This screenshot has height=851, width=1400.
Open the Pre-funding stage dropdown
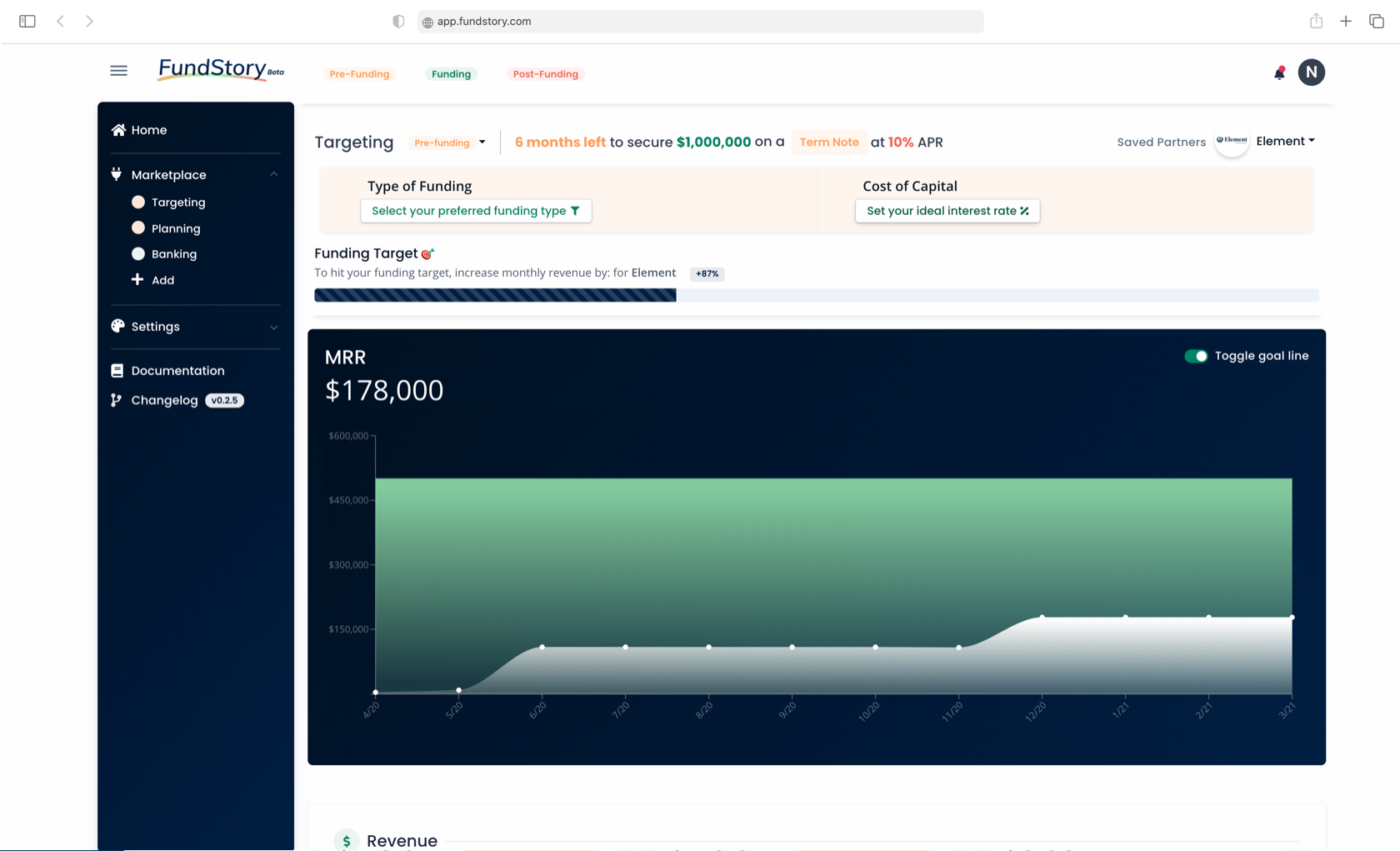(x=450, y=143)
